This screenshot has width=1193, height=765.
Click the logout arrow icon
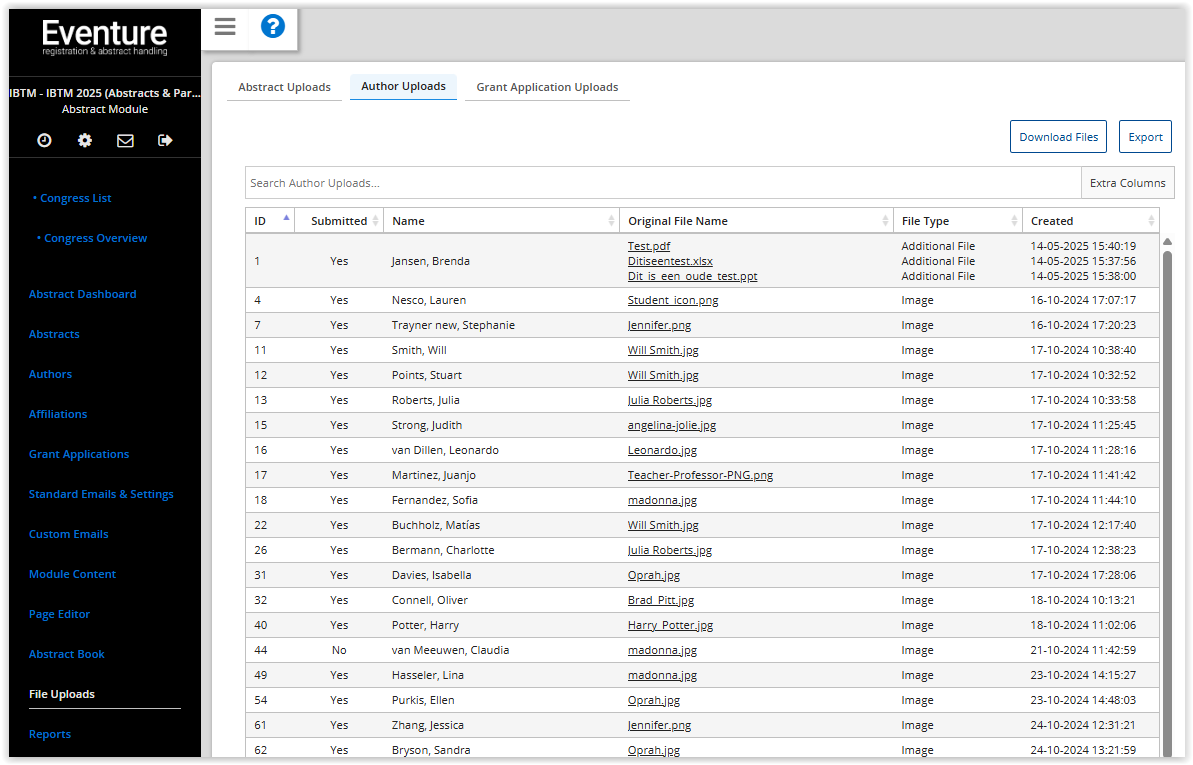(x=165, y=140)
